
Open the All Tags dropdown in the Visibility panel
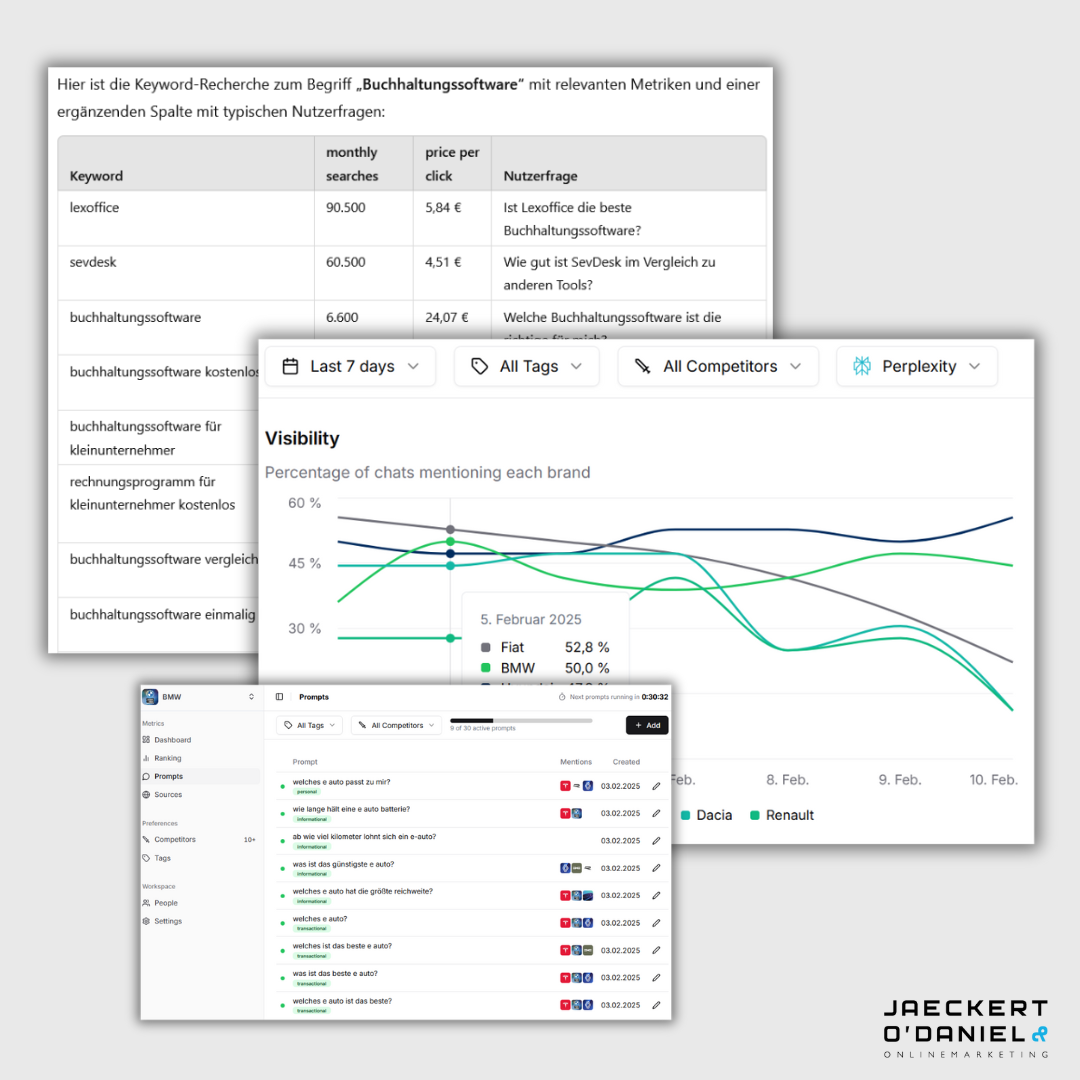click(x=527, y=366)
